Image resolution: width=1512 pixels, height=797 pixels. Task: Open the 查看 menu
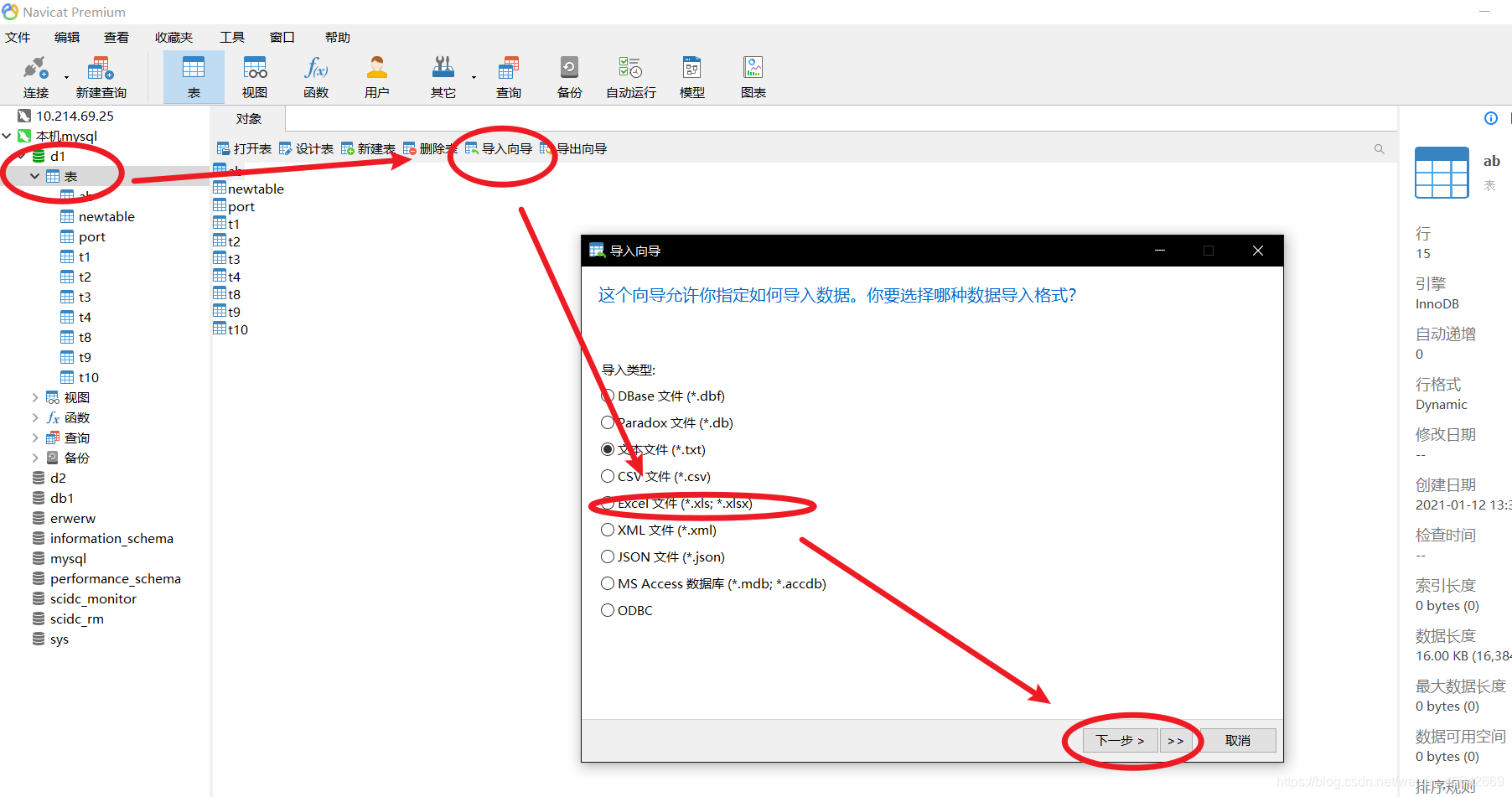pyautogui.click(x=117, y=37)
